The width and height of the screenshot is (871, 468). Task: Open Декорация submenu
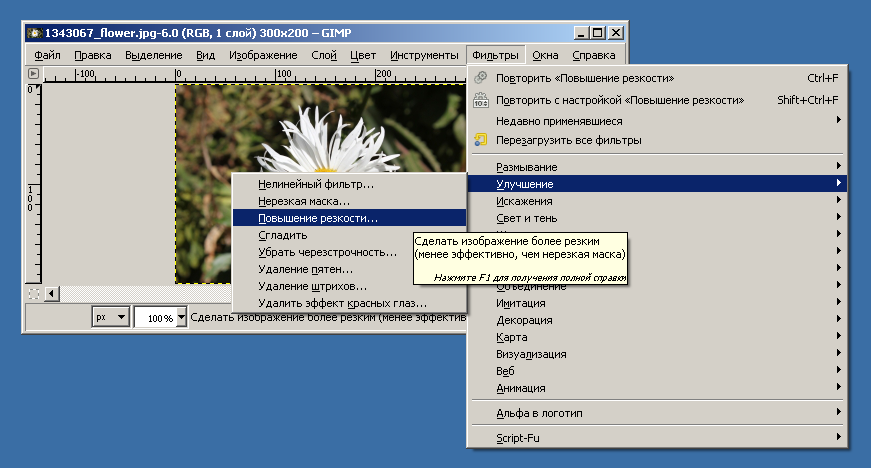point(657,320)
